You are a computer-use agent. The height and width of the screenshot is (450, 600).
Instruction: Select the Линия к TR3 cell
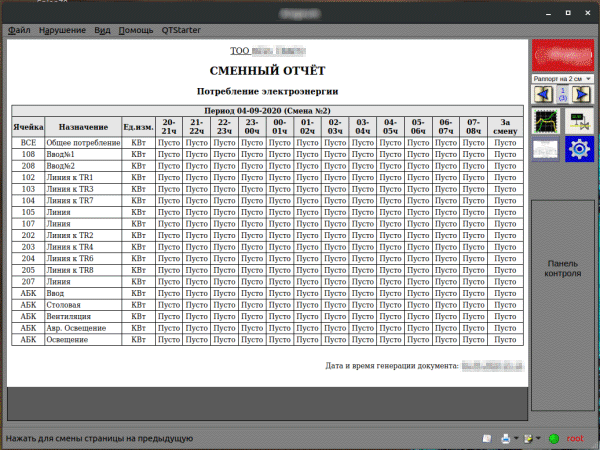tap(83, 189)
